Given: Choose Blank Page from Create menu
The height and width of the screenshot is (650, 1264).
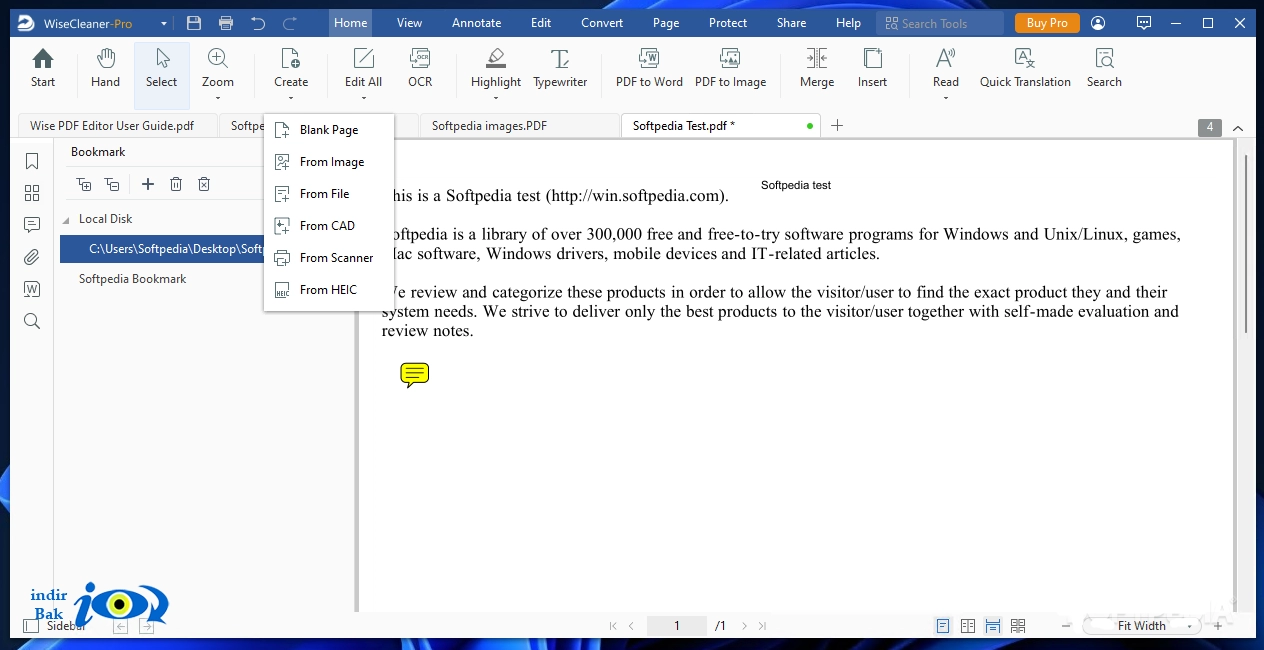Looking at the screenshot, I should (329, 130).
